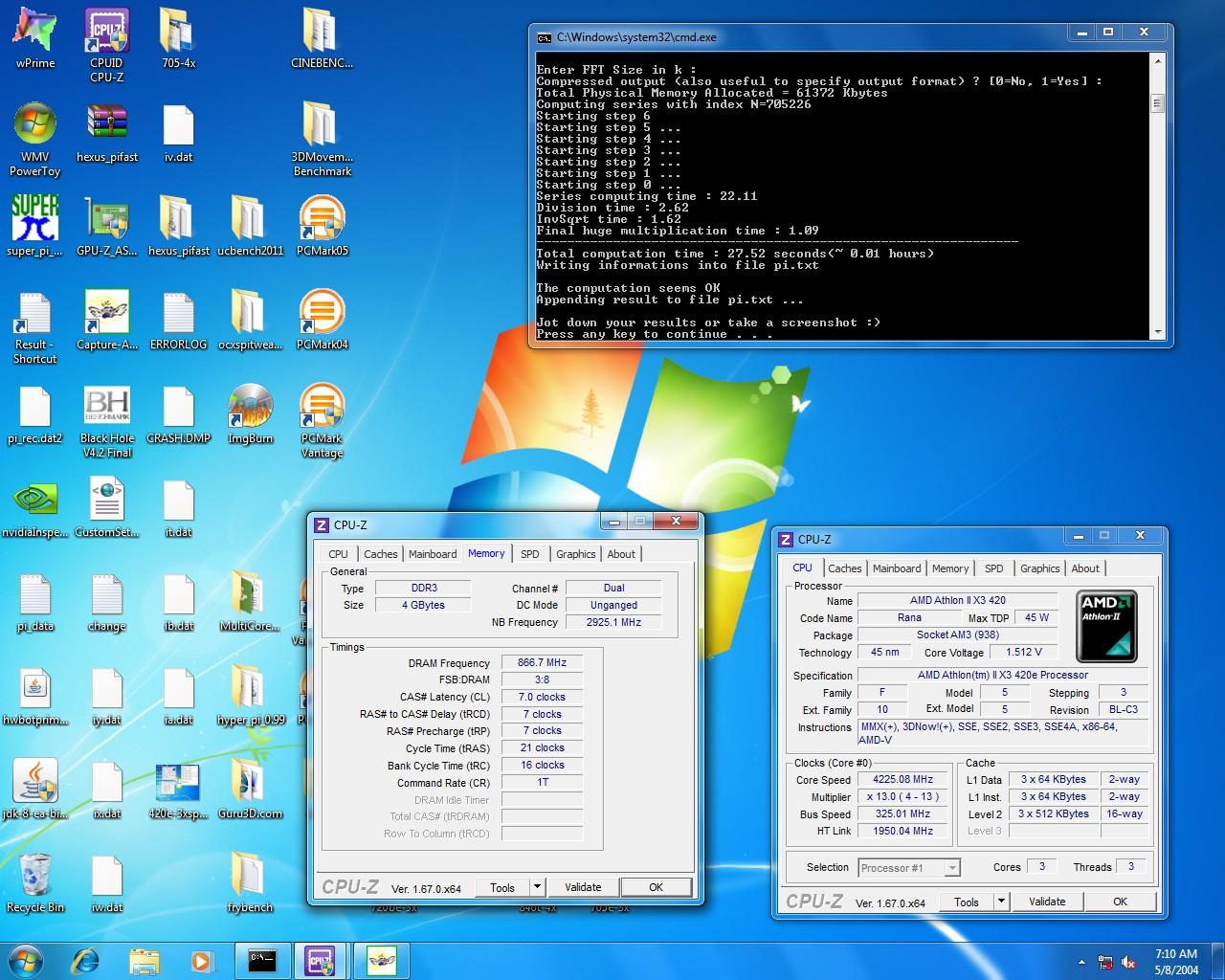Click OK in processor CPU-Z window
Viewport: 1225px width, 980px height.
coord(1120,902)
